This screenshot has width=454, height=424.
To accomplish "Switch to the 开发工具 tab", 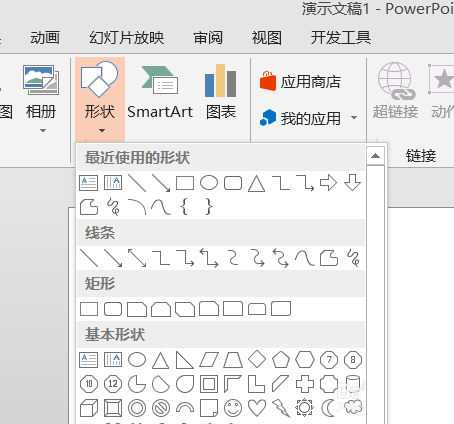I will [x=341, y=38].
